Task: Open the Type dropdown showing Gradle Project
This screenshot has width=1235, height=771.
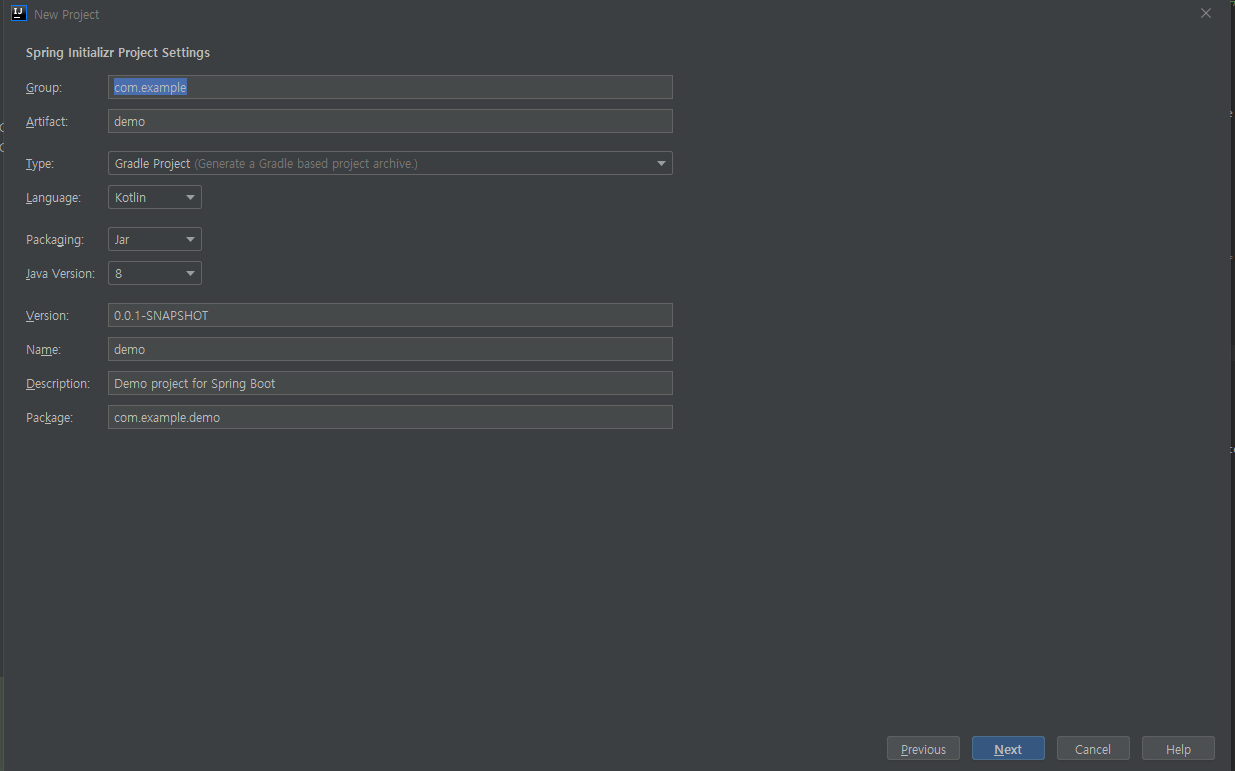Action: pyautogui.click(x=390, y=163)
